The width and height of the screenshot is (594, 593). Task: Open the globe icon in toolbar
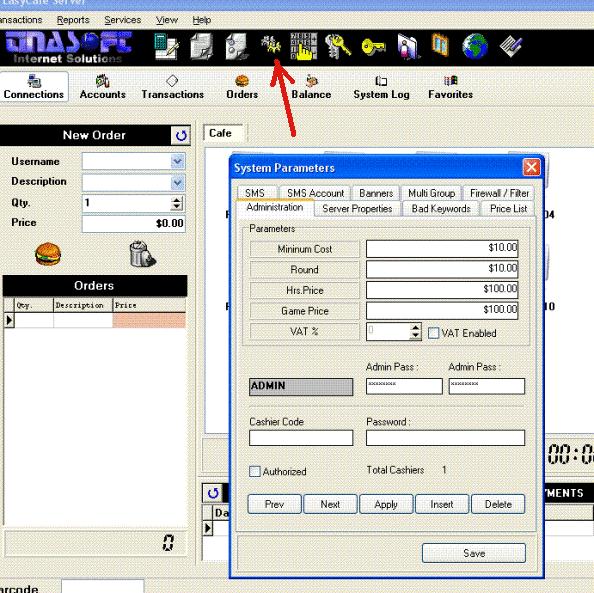(x=475, y=46)
